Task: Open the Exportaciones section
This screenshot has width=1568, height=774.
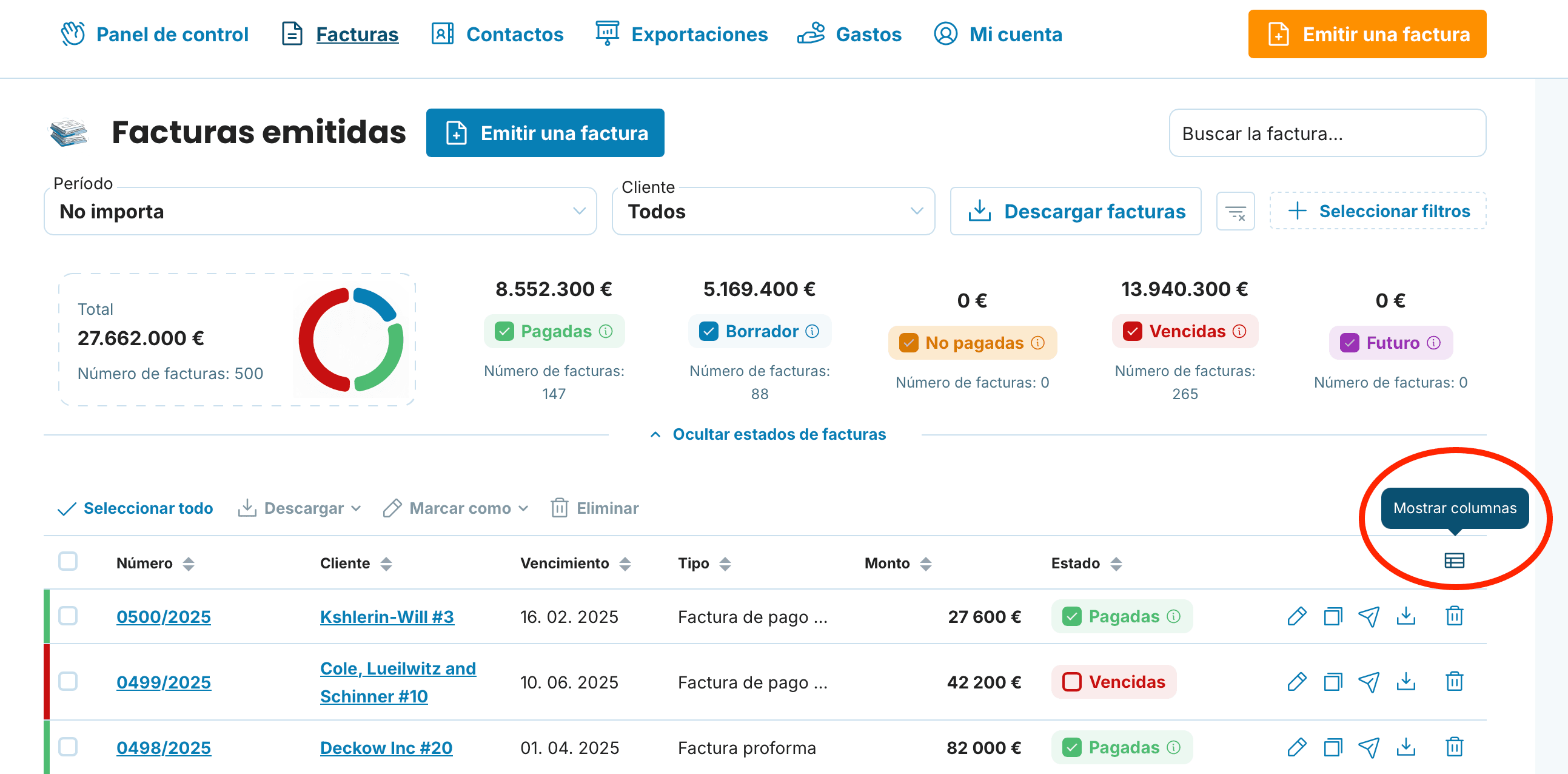Action: click(x=682, y=34)
